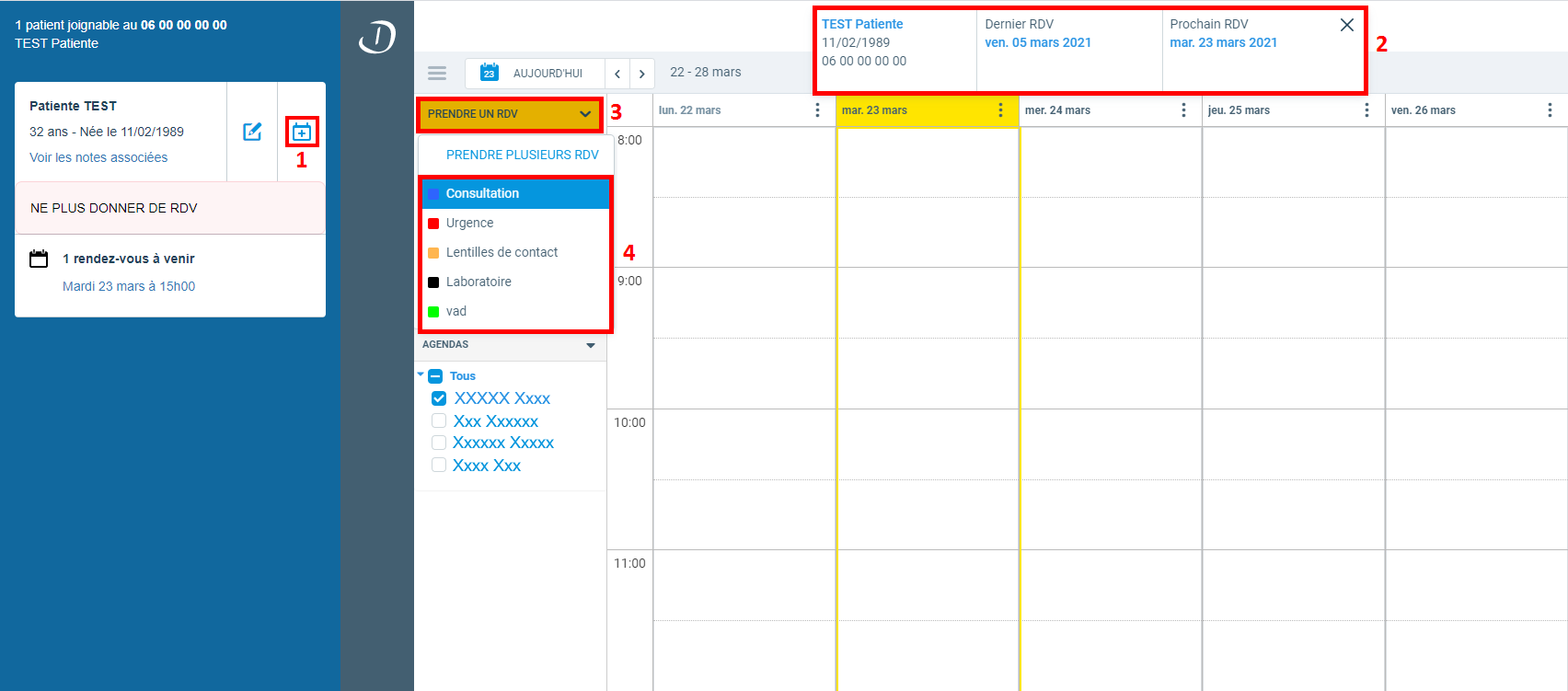This screenshot has width=1568, height=691.
Task: Click the Xxxxxx Xxxxx agenda name
Action: pos(503,443)
